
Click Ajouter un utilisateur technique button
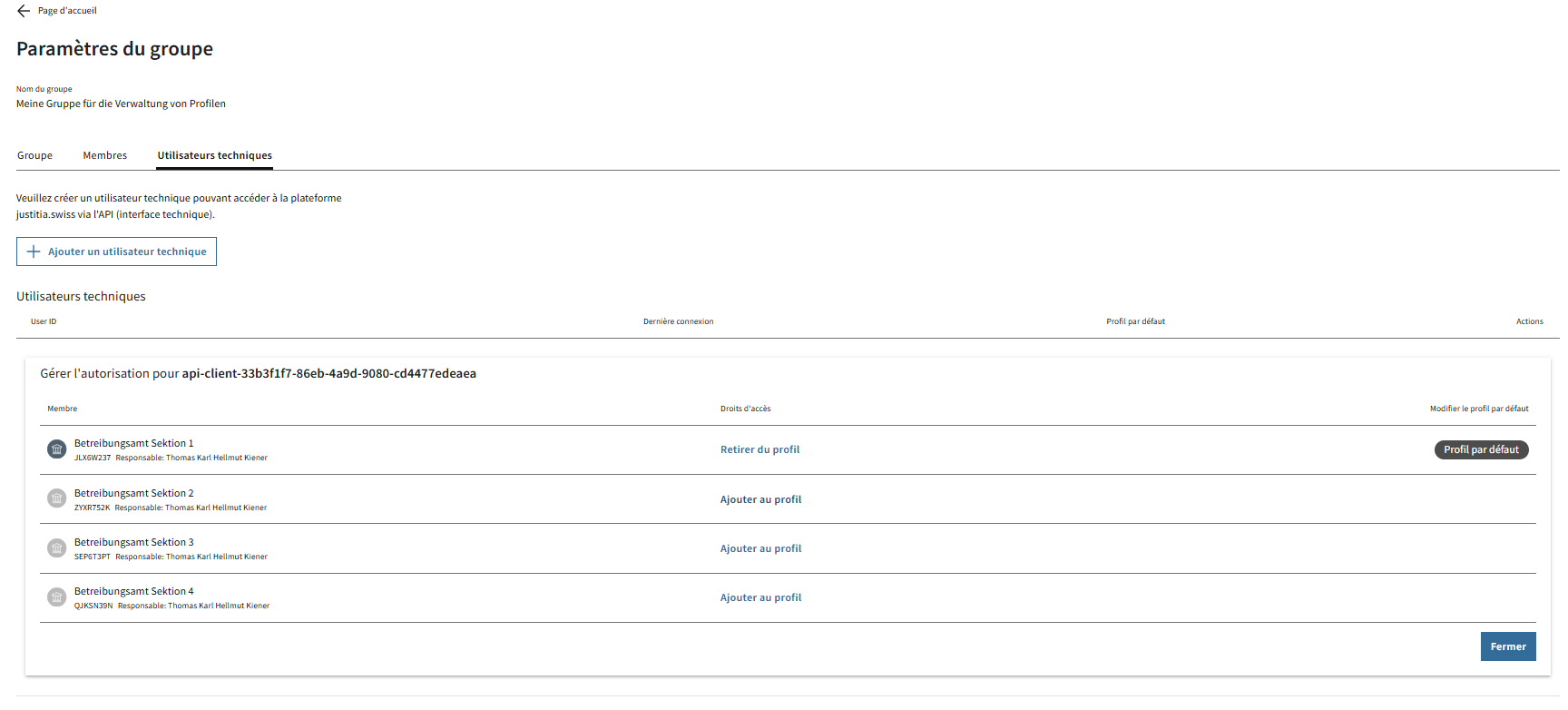pos(116,251)
